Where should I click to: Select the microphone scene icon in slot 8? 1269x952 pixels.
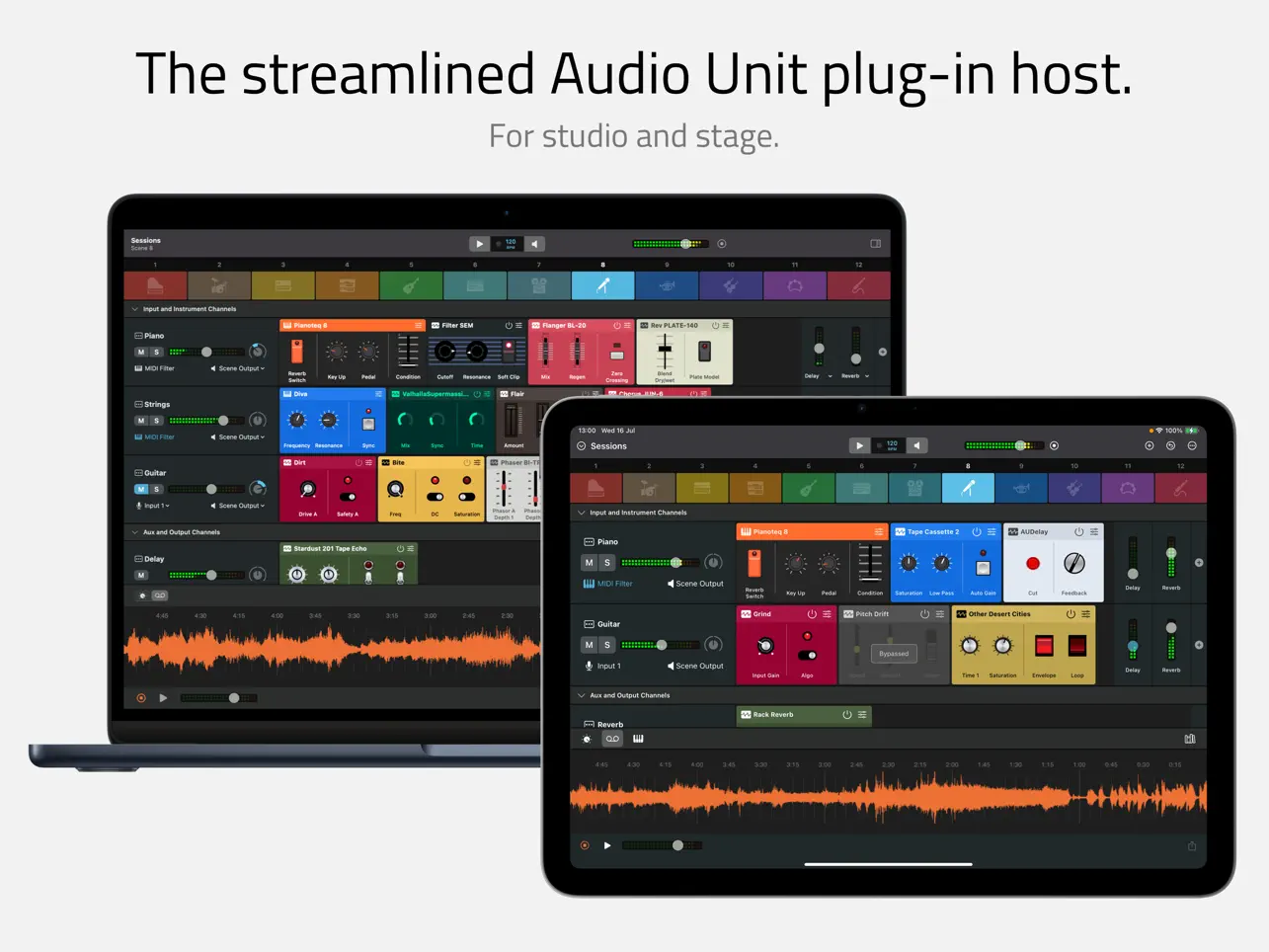tap(968, 488)
